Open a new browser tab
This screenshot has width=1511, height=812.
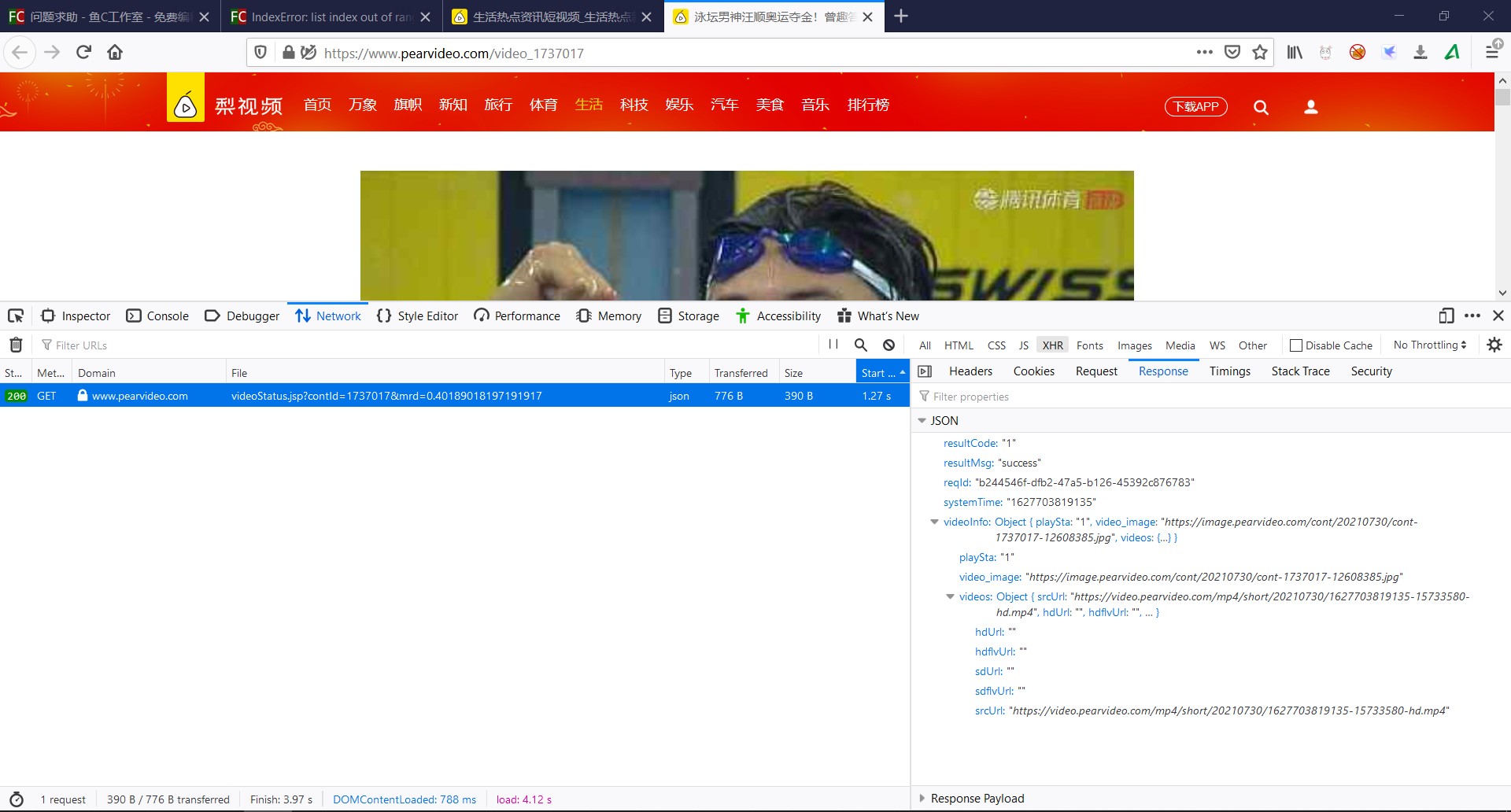[x=901, y=16]
